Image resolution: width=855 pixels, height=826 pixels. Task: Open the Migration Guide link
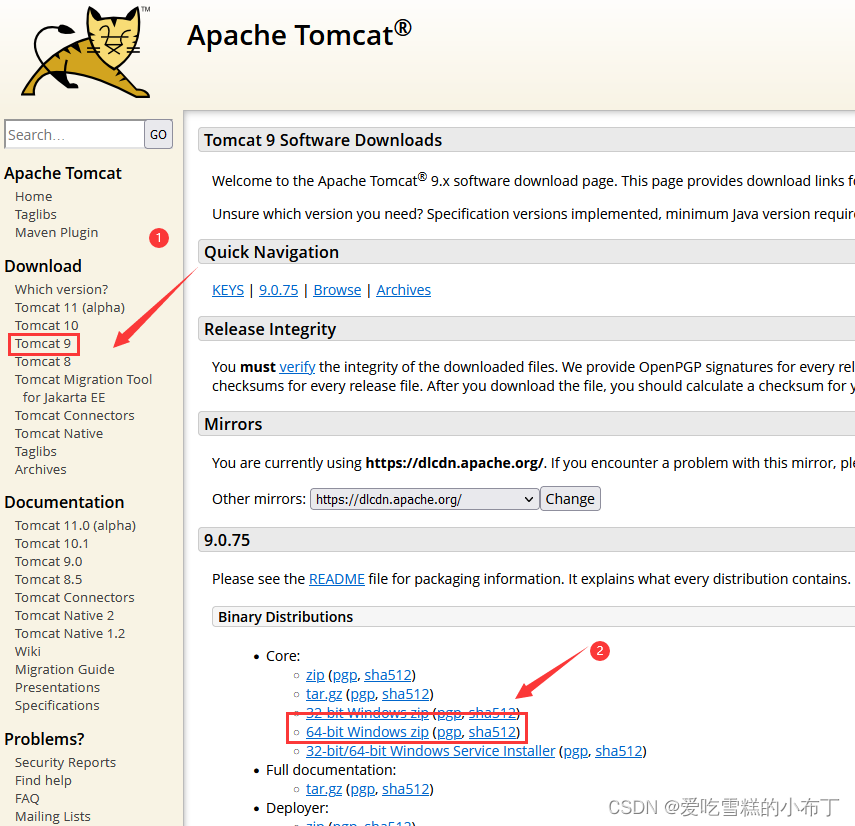coord(65,669)
